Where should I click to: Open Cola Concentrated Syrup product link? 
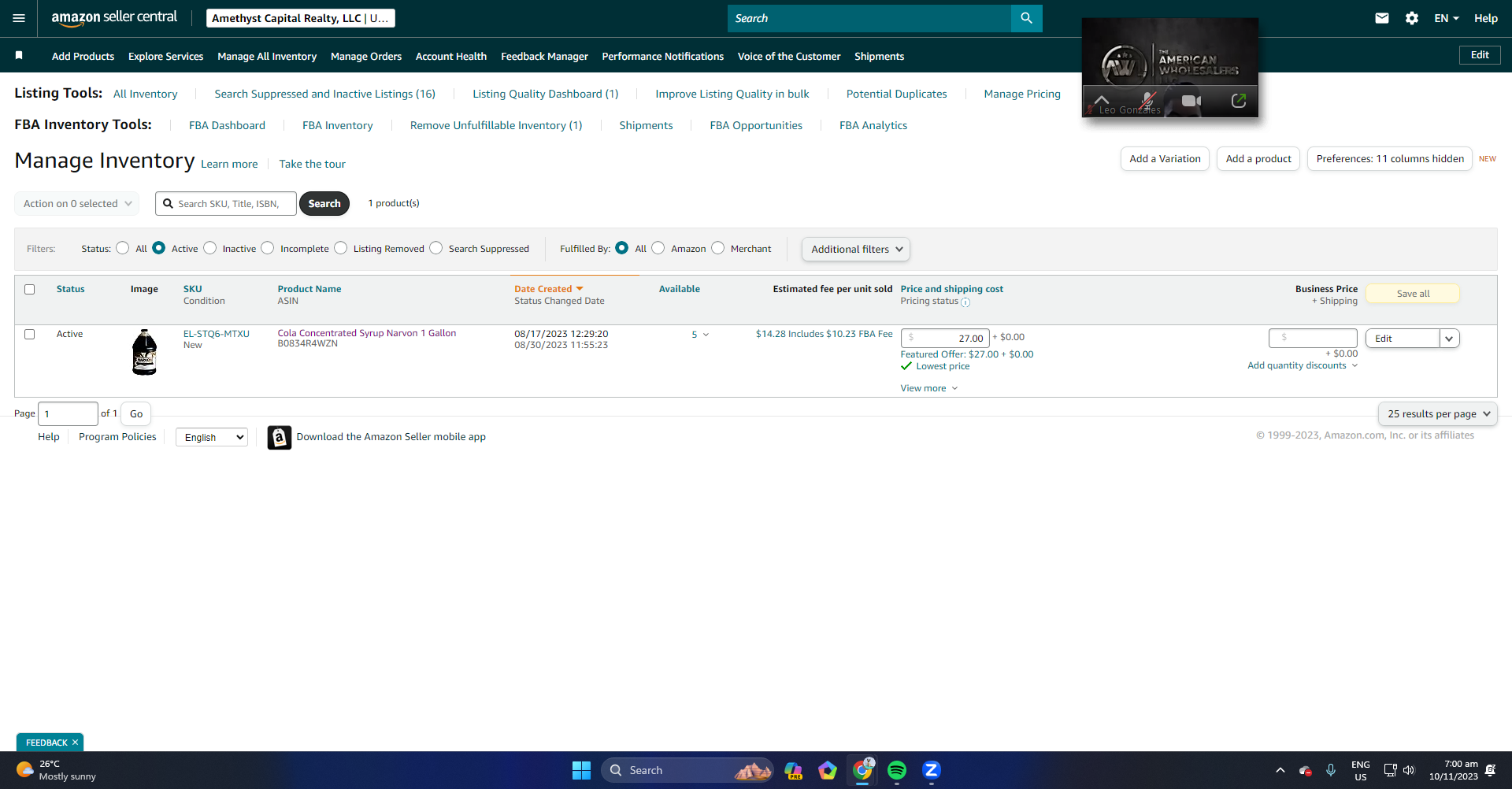(367, 333)
